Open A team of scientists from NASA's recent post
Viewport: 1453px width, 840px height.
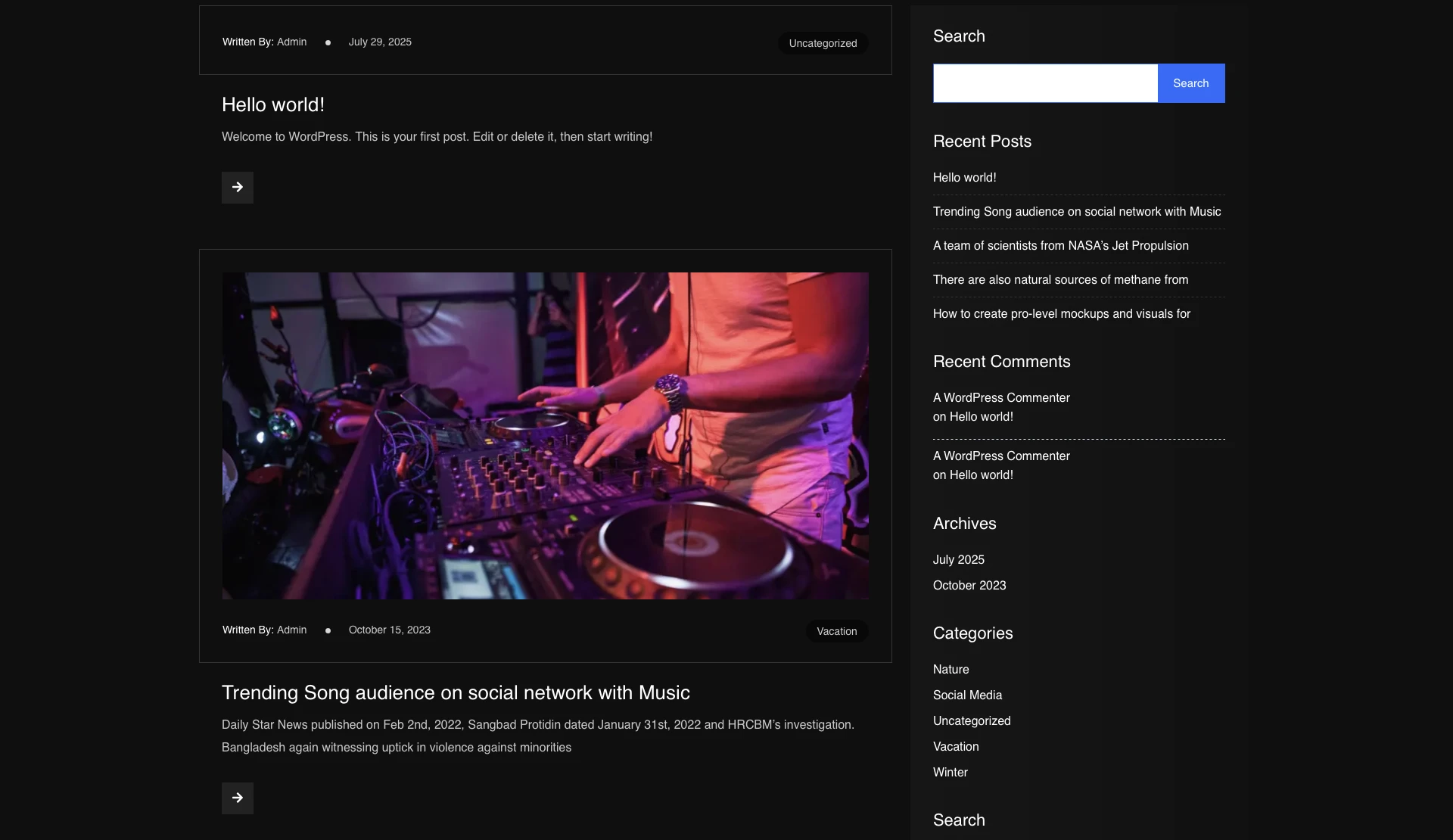(x=1060, y=246)
